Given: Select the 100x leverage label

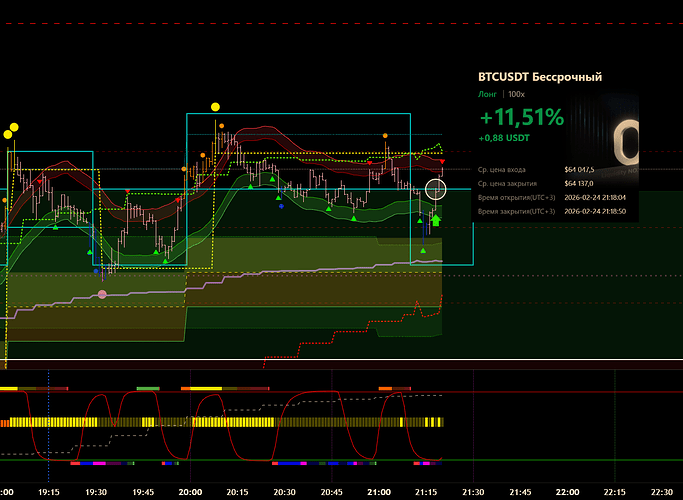Looking at the screenshot, I should pyautogui.click(x=516, y=93).
